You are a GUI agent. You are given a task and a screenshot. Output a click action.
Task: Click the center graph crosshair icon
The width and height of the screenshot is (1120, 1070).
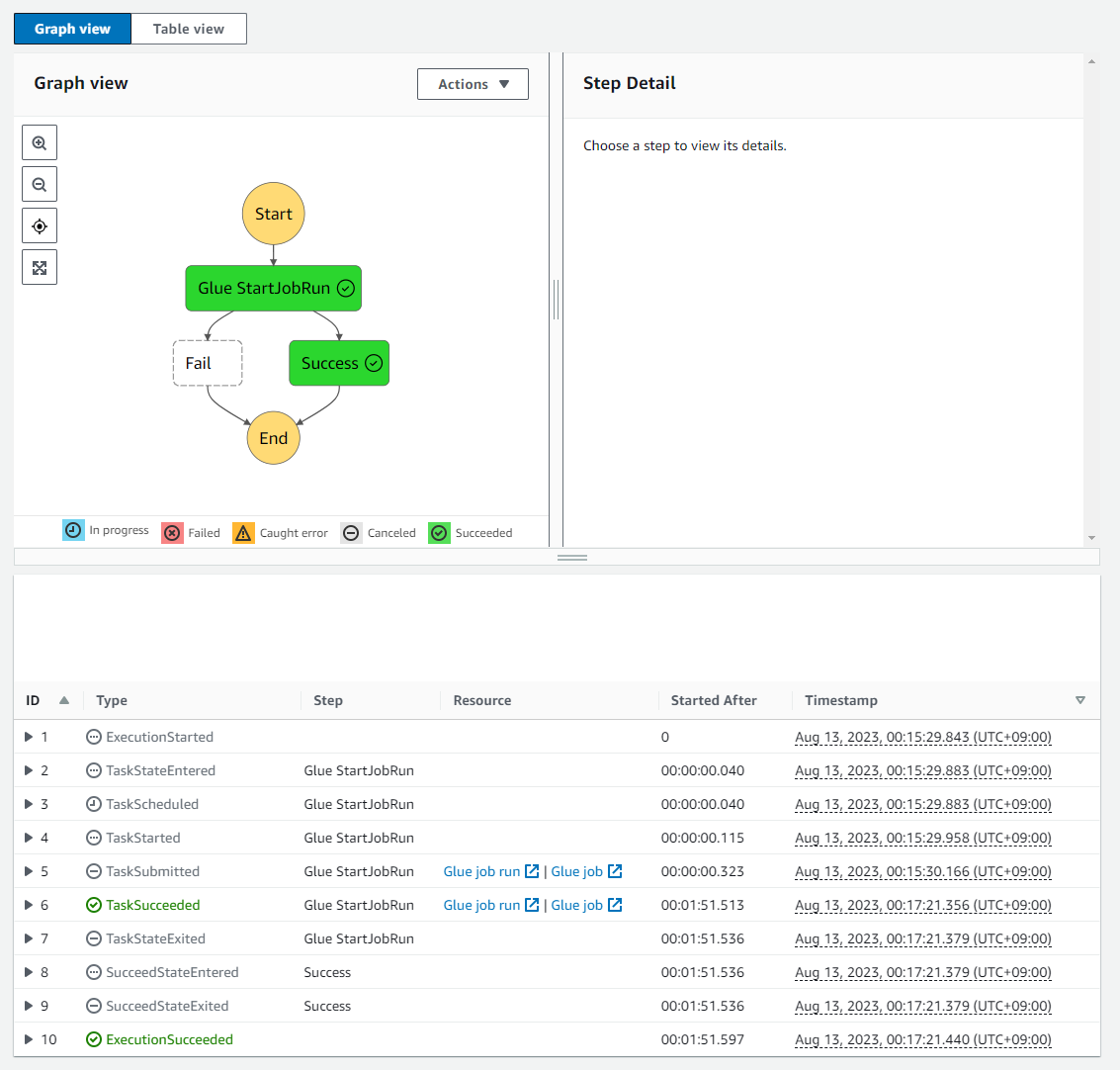coord(40,225)
